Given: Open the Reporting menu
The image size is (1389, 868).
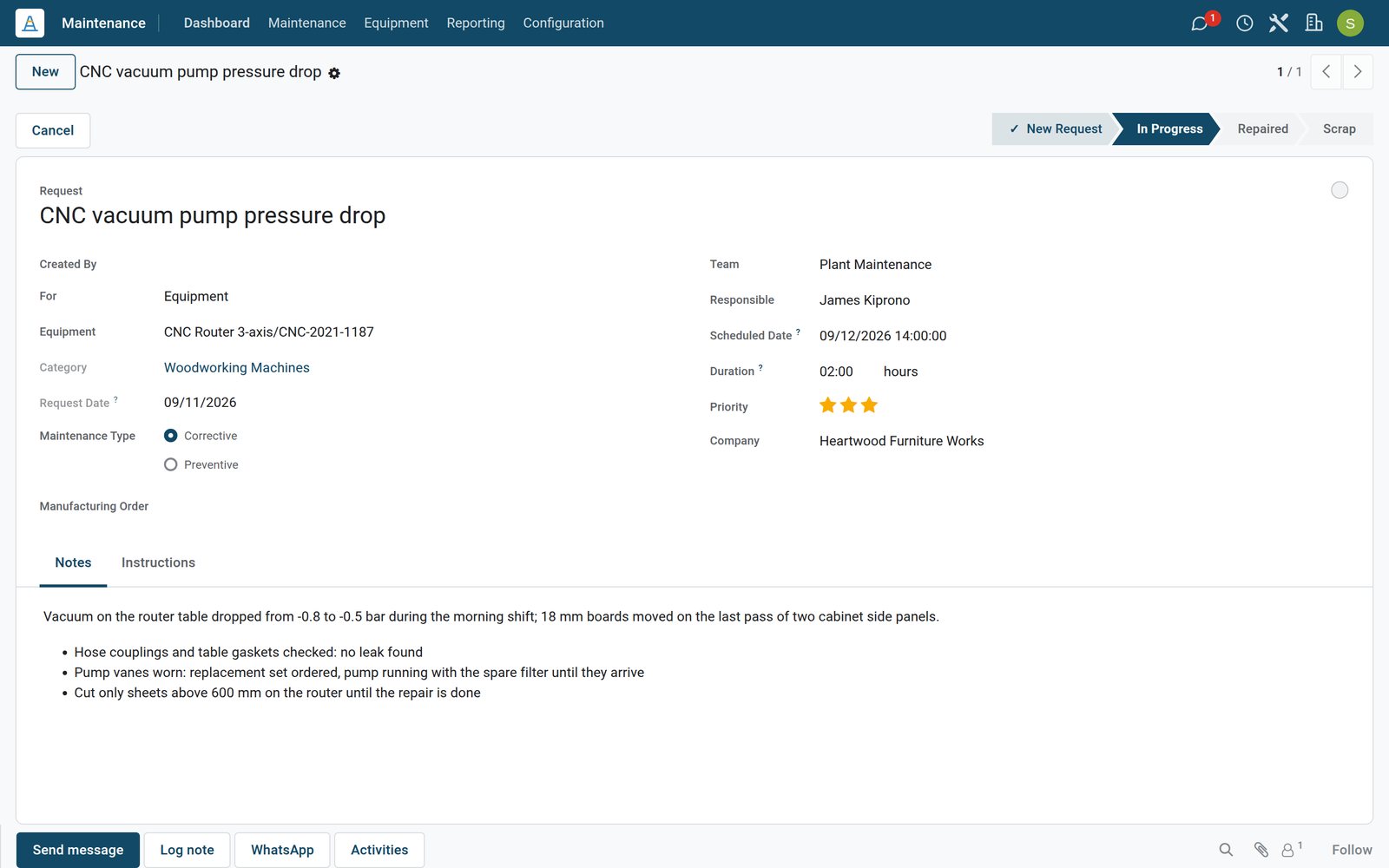Looking at the screenshot, I should (476, 23).
